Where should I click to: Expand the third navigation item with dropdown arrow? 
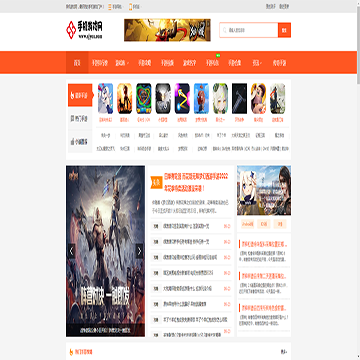122,63
